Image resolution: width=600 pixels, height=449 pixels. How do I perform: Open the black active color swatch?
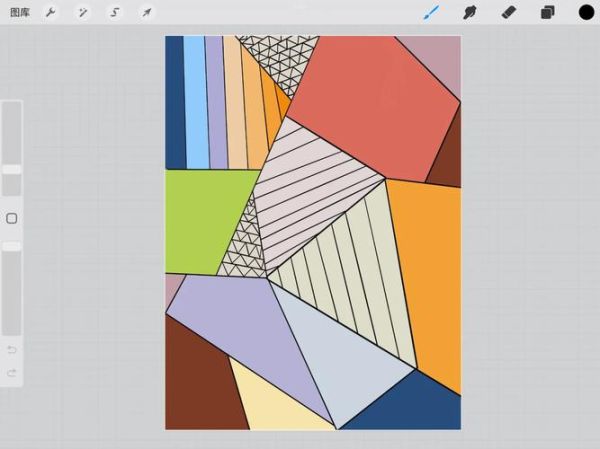coord(586,13)
